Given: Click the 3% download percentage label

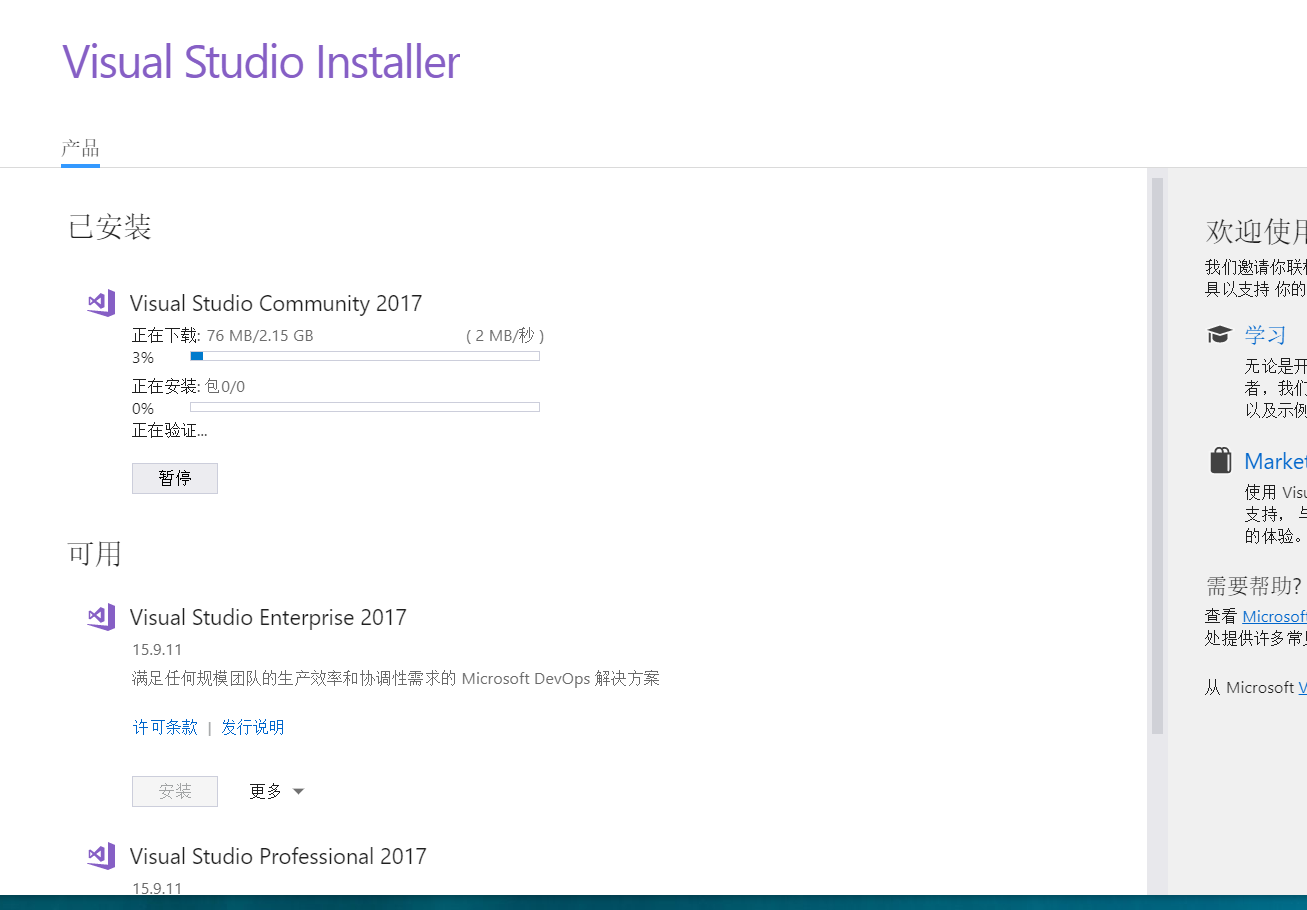Looking at the screenshot, I should tap(143, 357).
